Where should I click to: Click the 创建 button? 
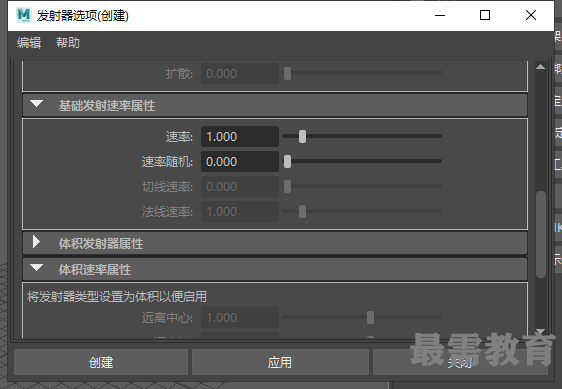[101, 362]
